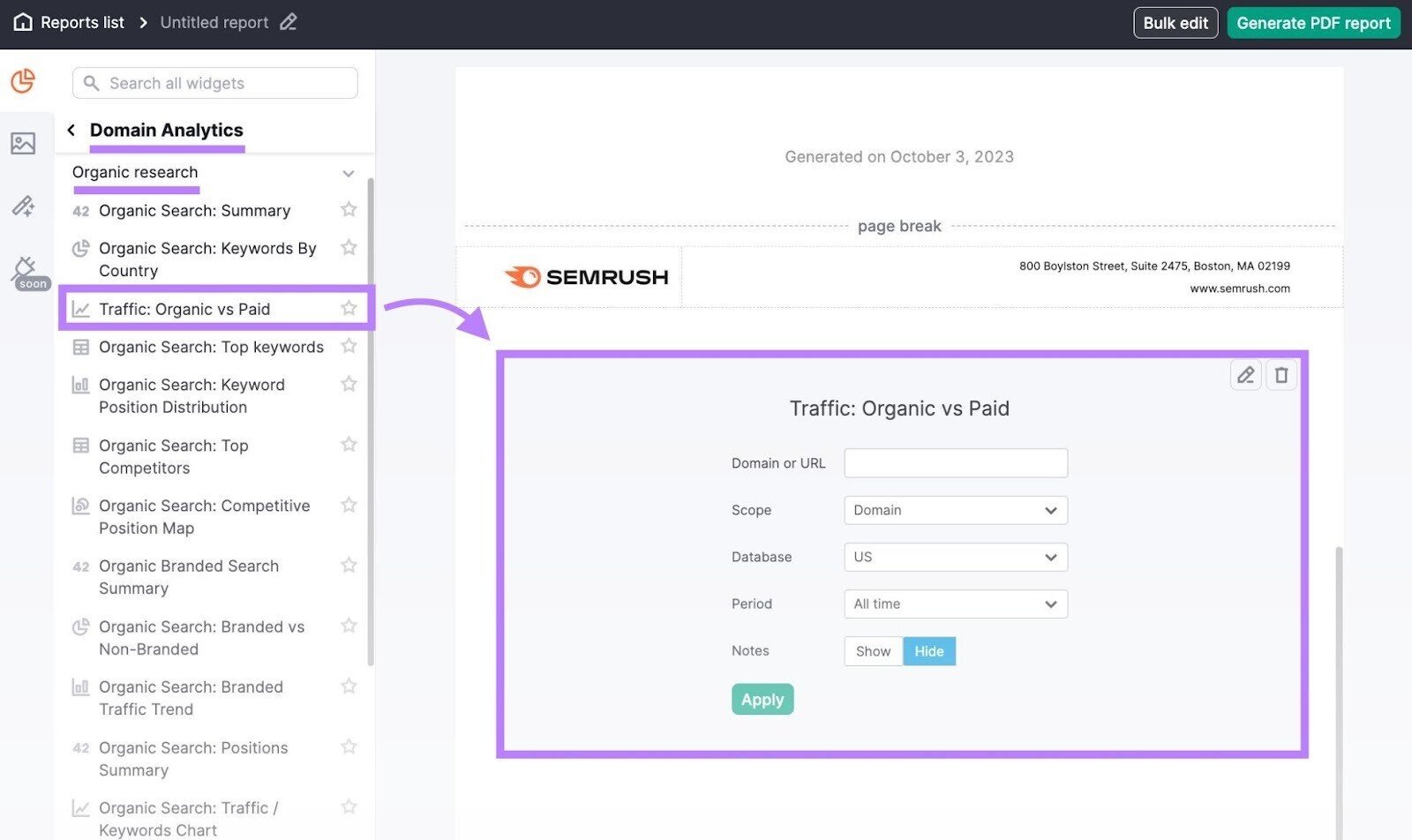The width and height of the screenshot is (1412, 840).
Task: Apply the widget settings
Action: [x=762, y=699]
